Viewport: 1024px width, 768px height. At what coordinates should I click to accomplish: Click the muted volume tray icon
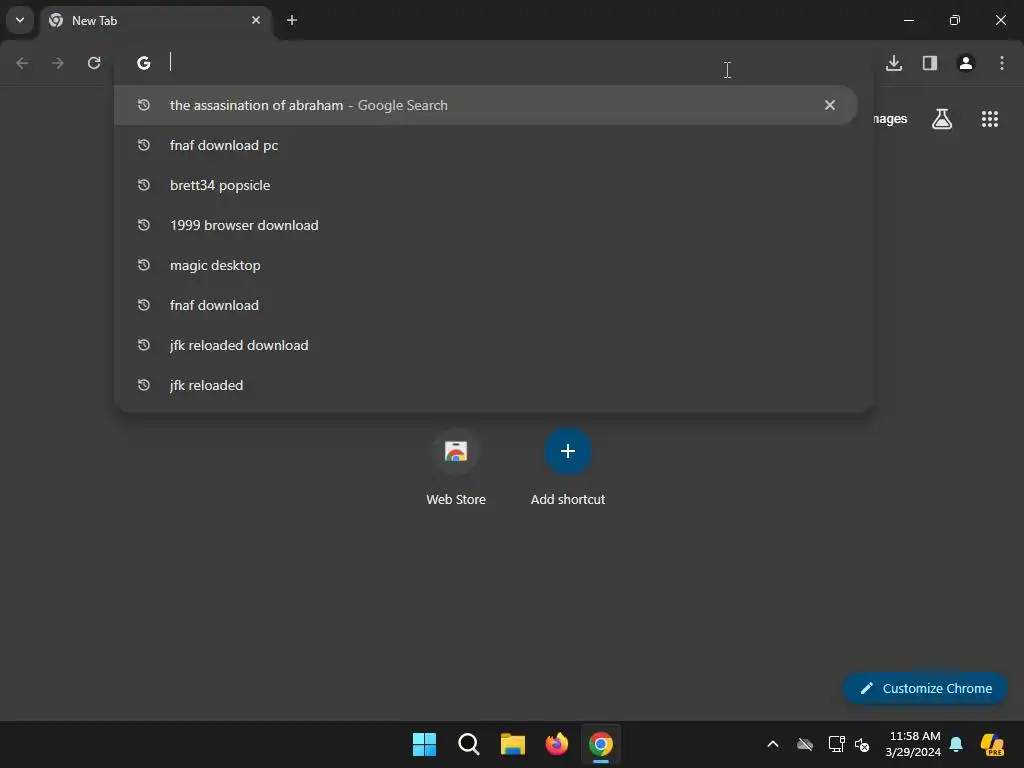point(862,744)
